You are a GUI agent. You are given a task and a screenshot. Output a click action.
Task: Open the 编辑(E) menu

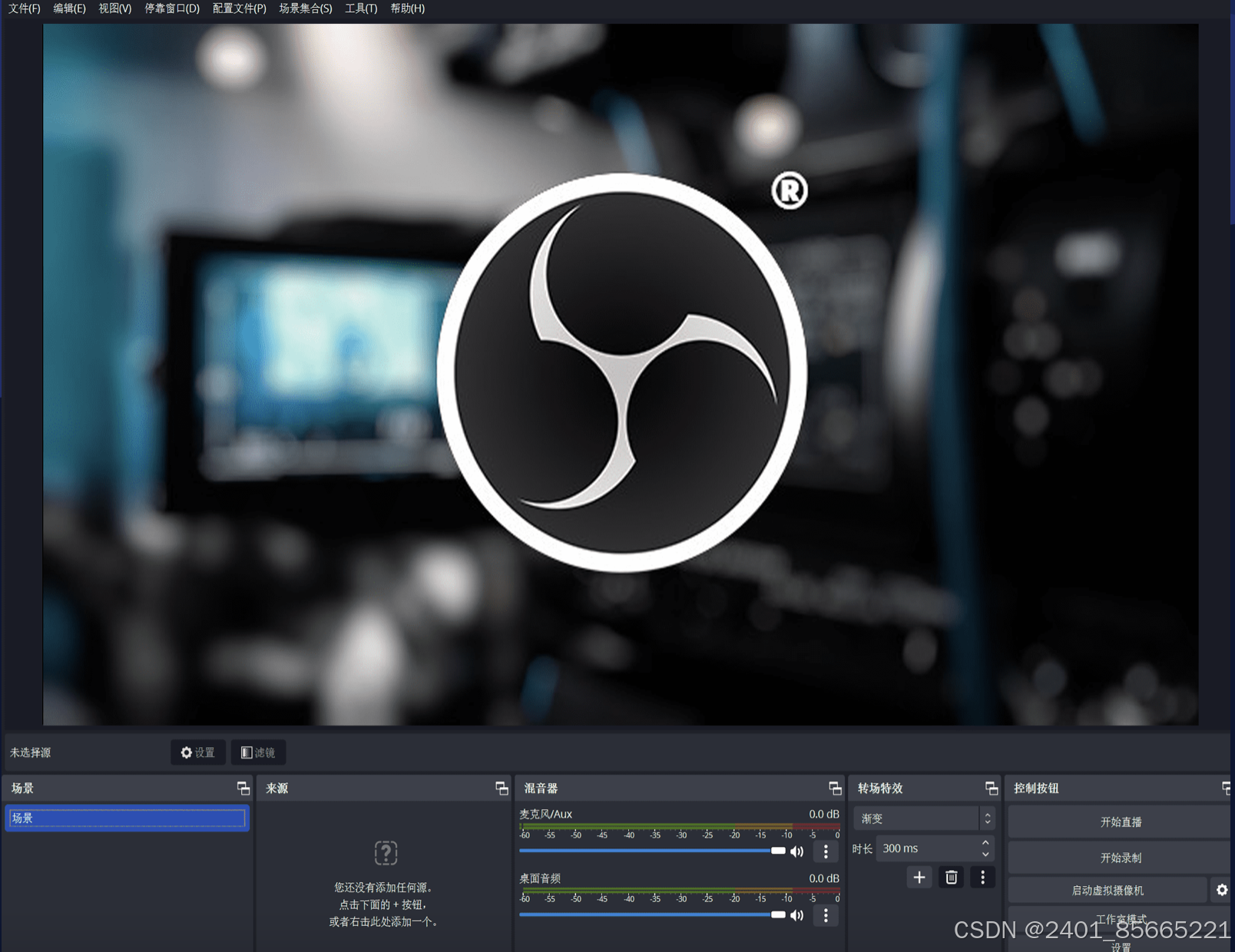tap(69, 8)
